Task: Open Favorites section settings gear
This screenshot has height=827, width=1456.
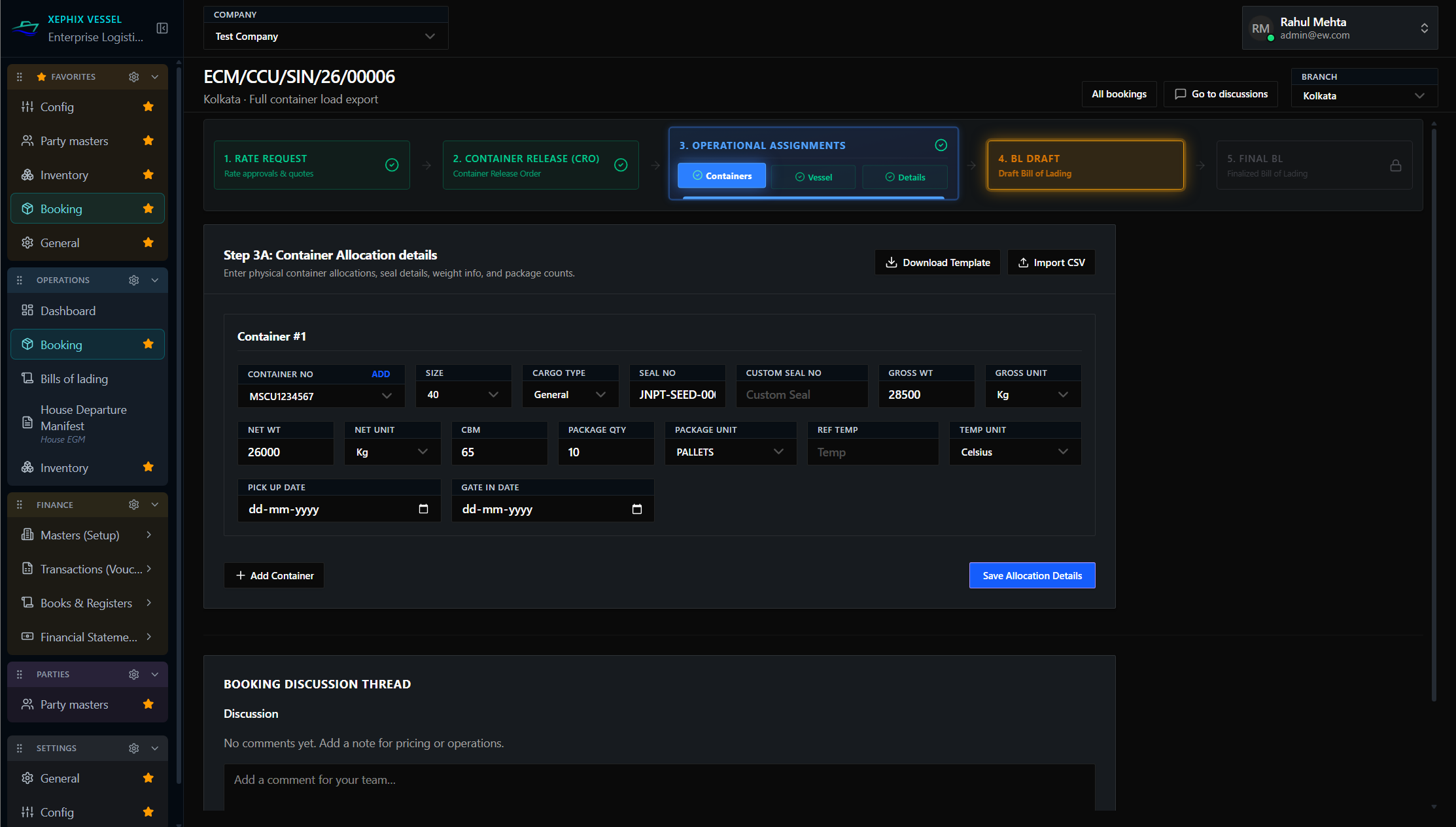Action: (x=134, y=77)
